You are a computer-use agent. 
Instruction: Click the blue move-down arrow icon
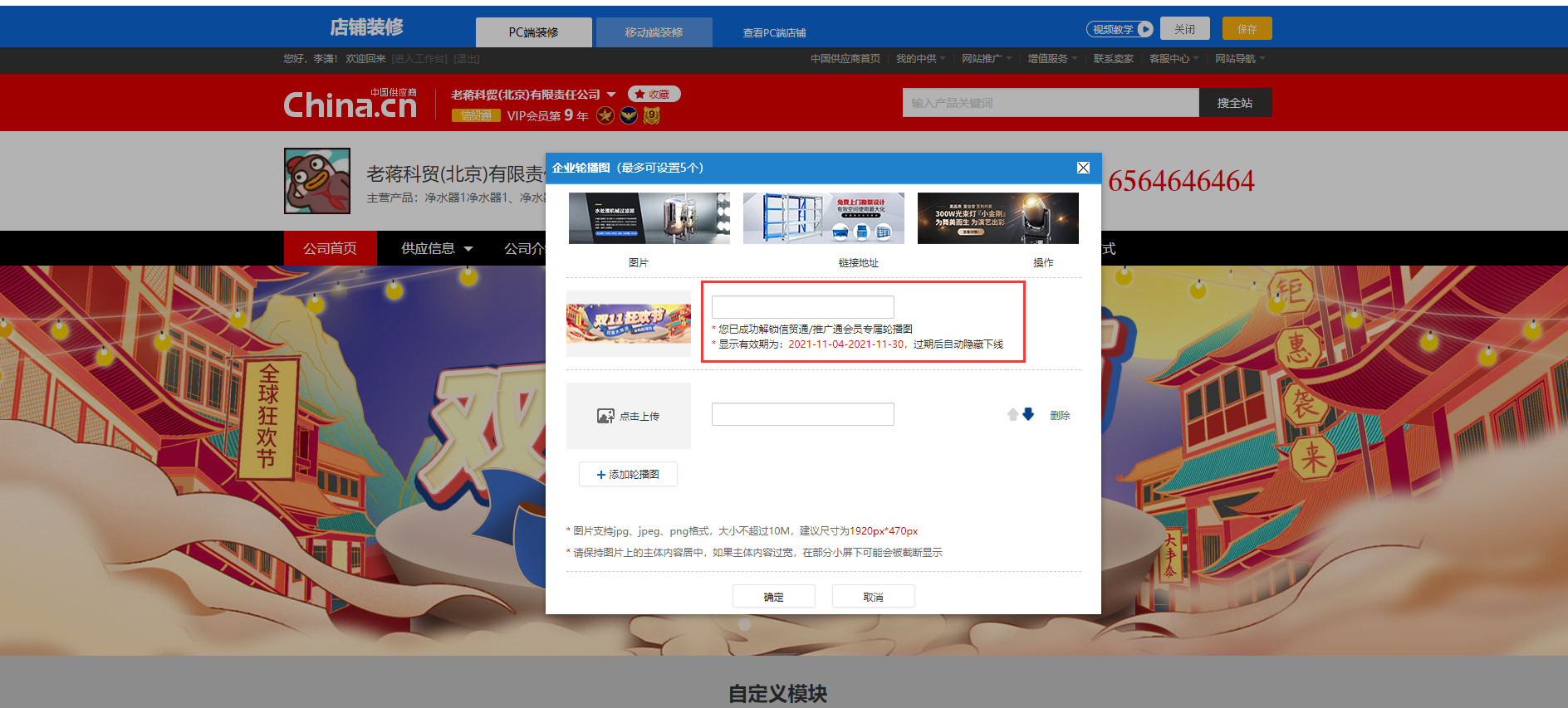(x=1028, y=415)
